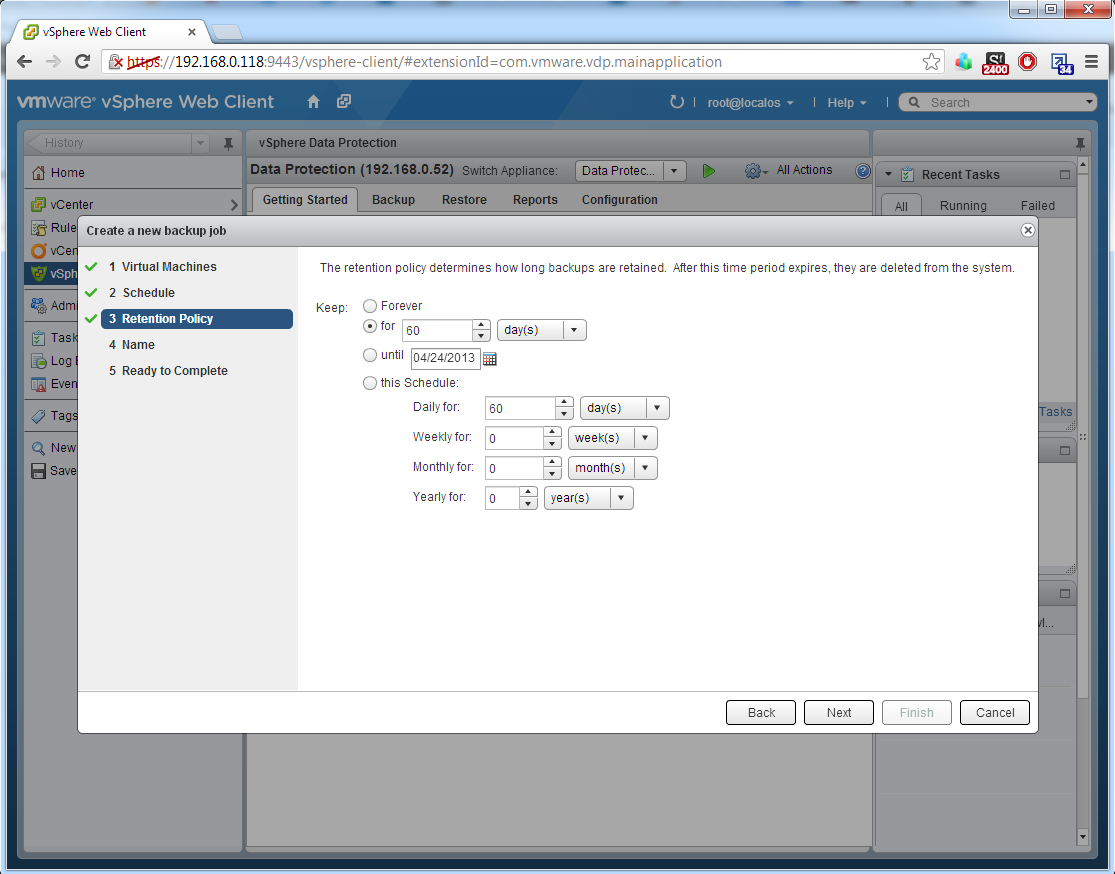1115x874 pixels.
Task: Click the Yearly for number field
Action: click(x=502, y=498)
